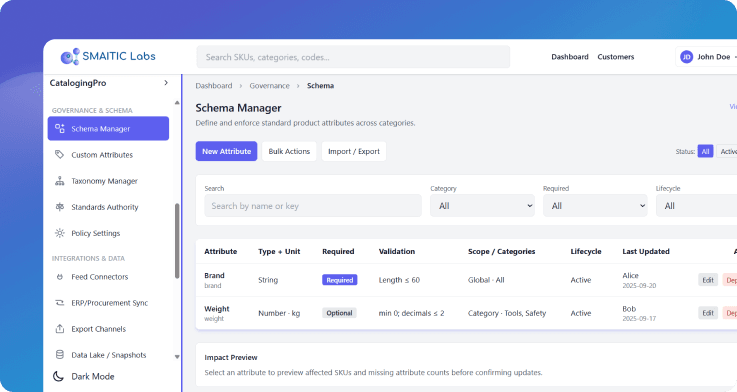Click the JD user avatar
Screen dimensions: 737x392
click(686, 57)
